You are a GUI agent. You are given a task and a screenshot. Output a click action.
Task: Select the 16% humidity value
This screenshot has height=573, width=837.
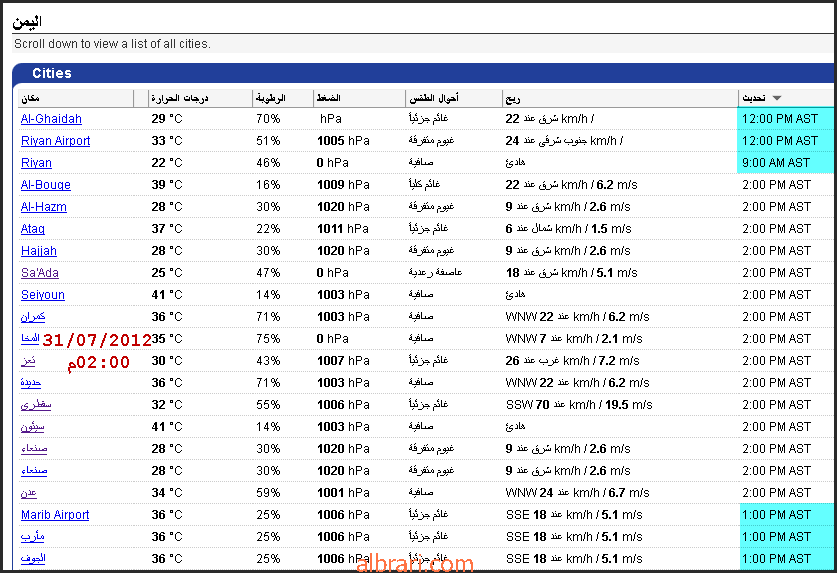tap(268, 185)
